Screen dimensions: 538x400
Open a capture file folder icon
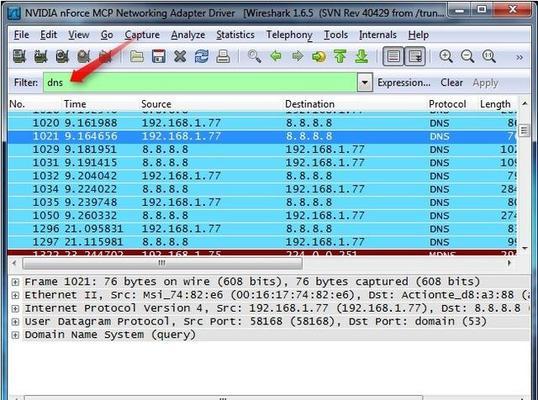click(137, 56)
